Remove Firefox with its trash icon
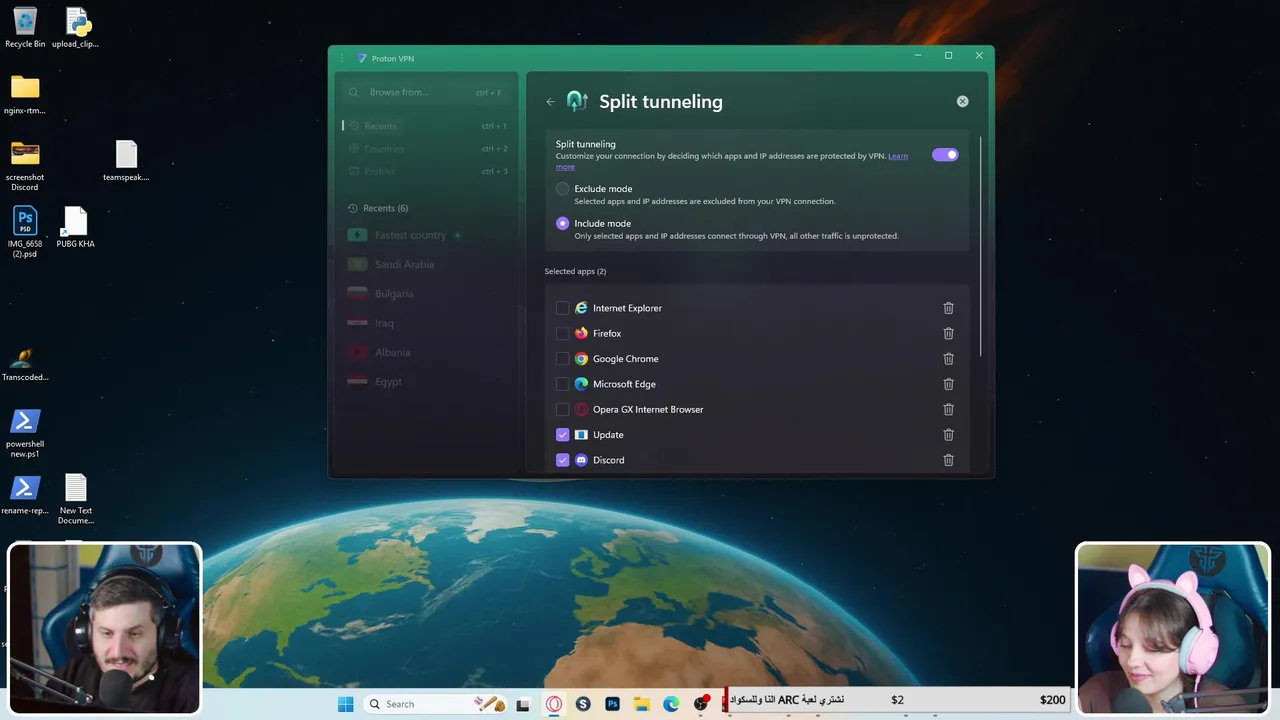 pos(948,333)
